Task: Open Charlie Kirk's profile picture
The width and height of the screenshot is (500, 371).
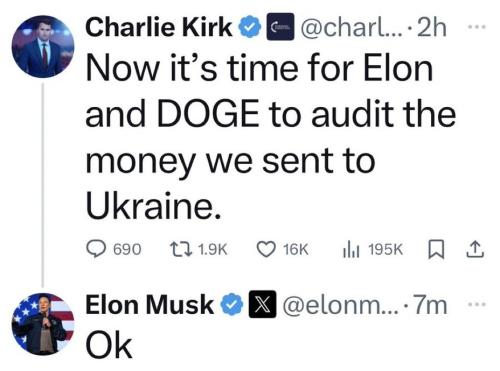Action: pyautogui.click(x=43, y=46)
